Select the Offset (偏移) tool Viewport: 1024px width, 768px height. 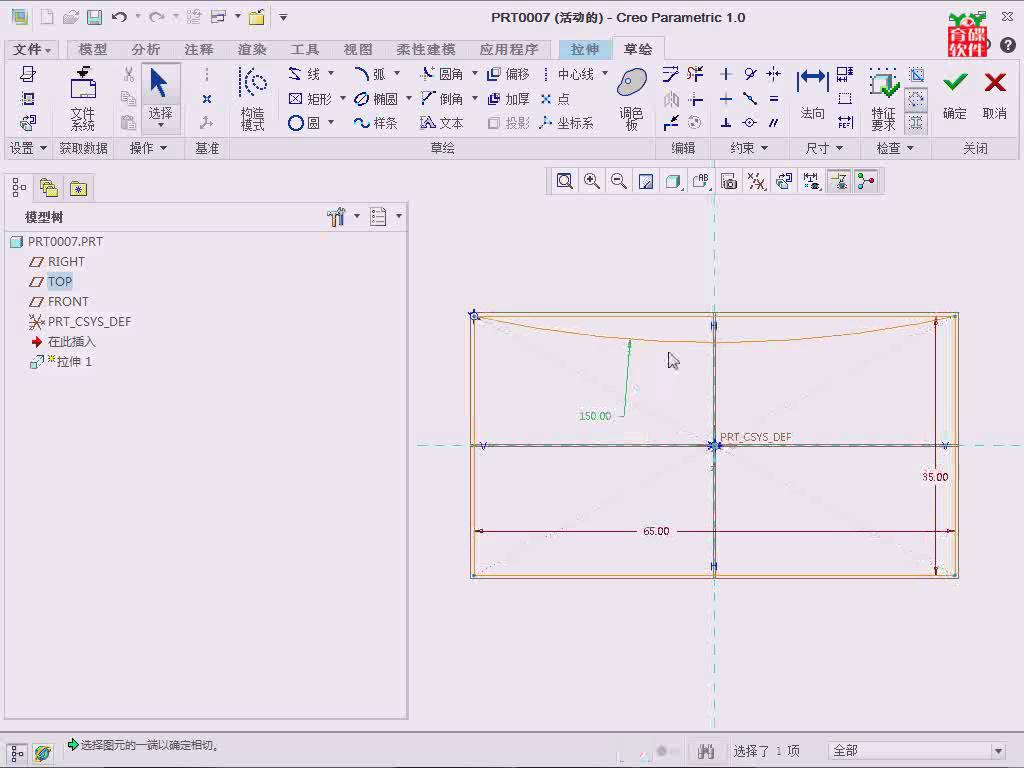pos(509,74)
